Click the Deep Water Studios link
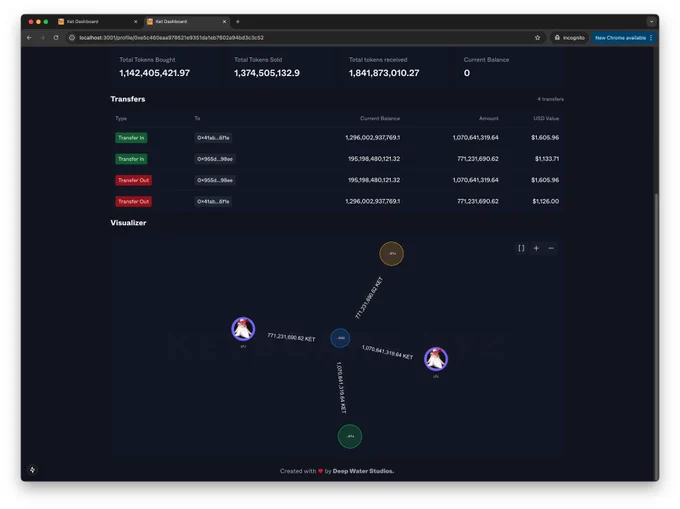 [x=363, y=471]
